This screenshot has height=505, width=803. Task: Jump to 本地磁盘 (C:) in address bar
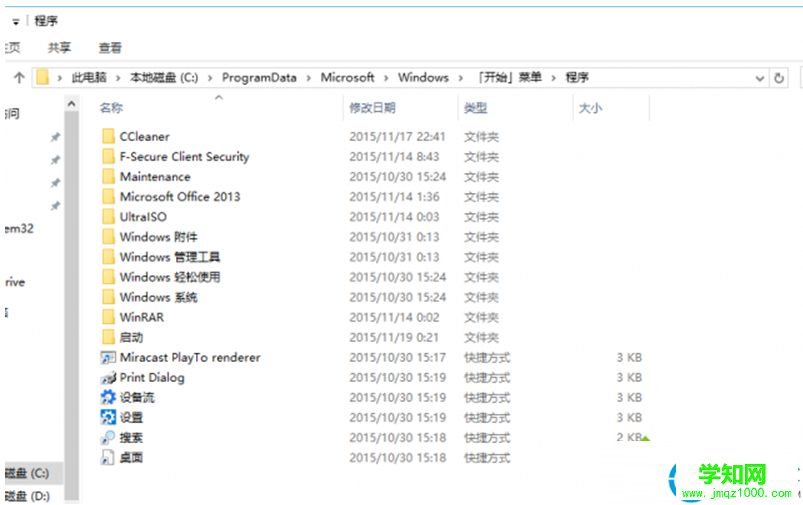(x=164, y=77)
